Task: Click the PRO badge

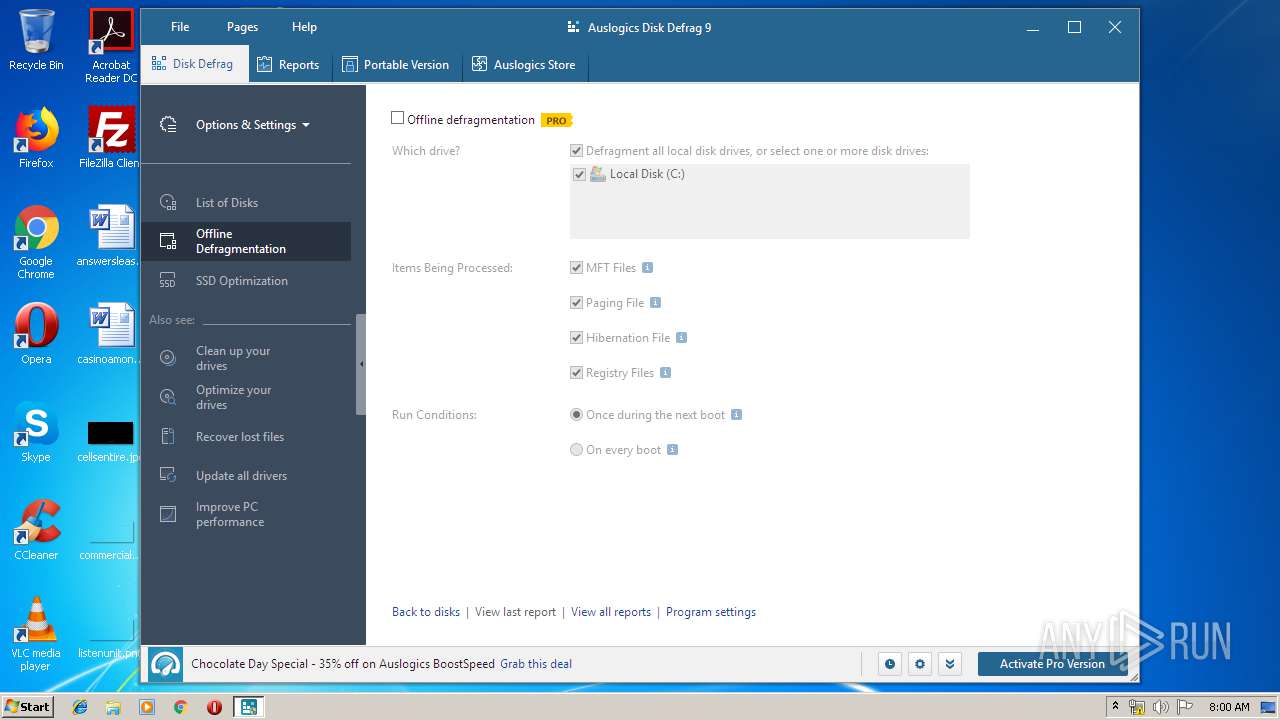Action: tap(556, 120)
